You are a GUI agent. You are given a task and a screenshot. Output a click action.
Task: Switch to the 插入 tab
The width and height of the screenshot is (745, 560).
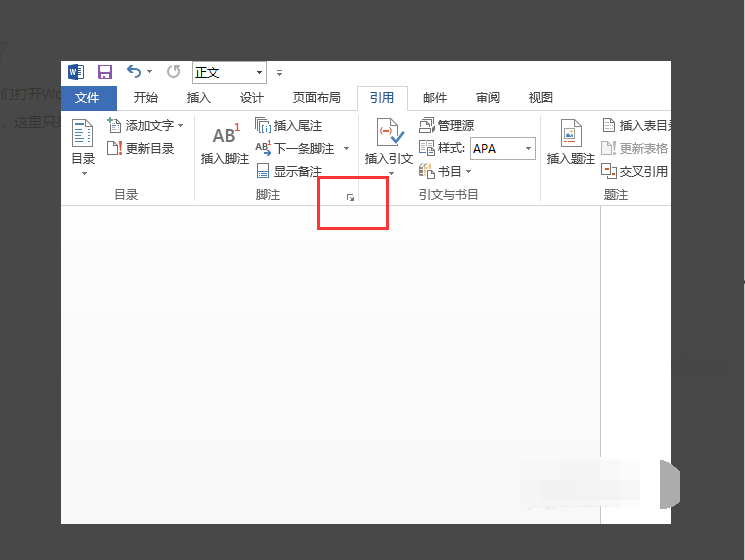click(199, 98)
